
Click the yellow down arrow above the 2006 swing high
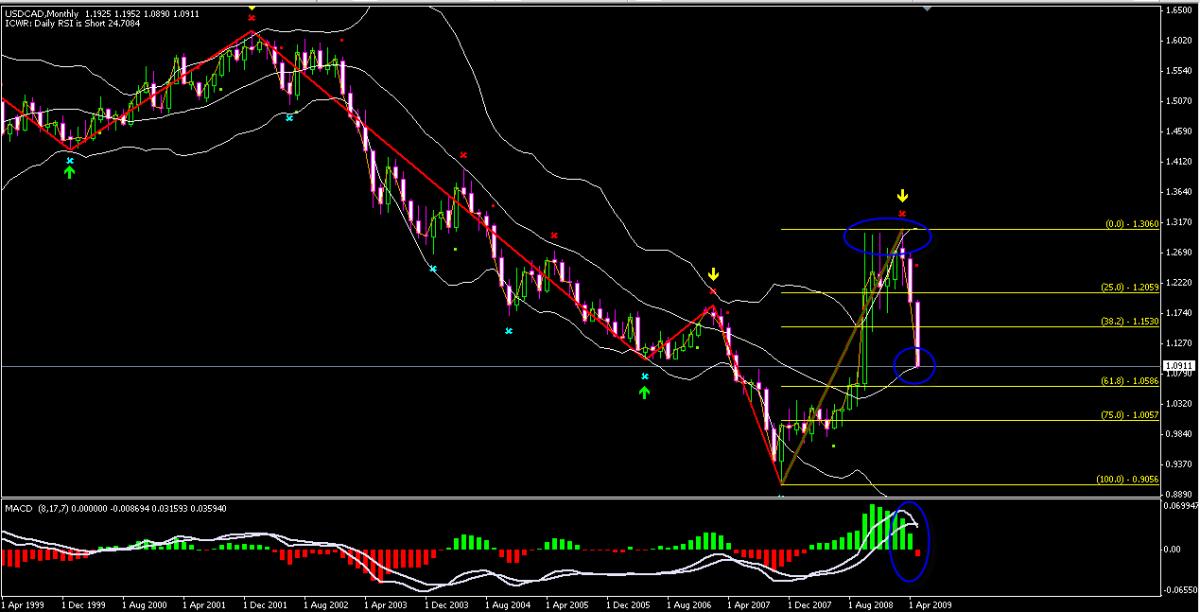713,273
